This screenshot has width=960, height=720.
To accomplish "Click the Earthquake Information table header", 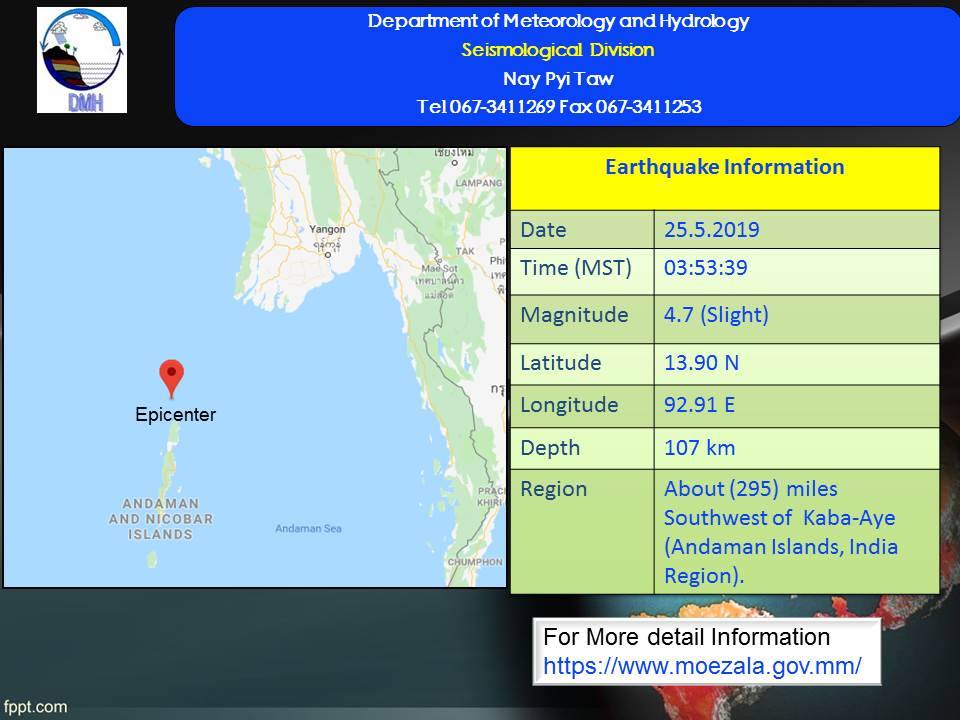I will 724,167.
